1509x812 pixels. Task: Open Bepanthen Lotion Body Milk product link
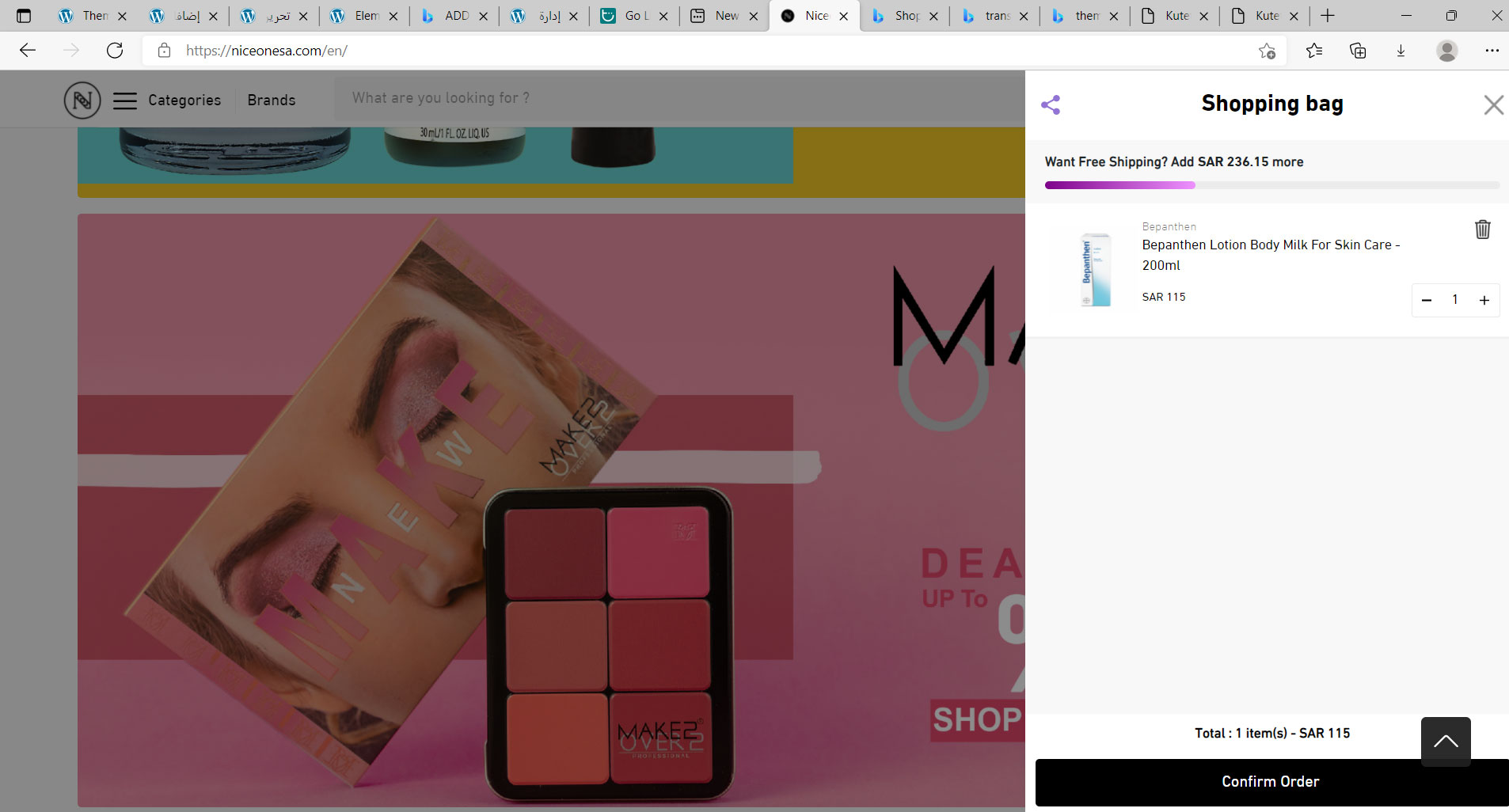pyautogui.click(x=1271, y=255)
